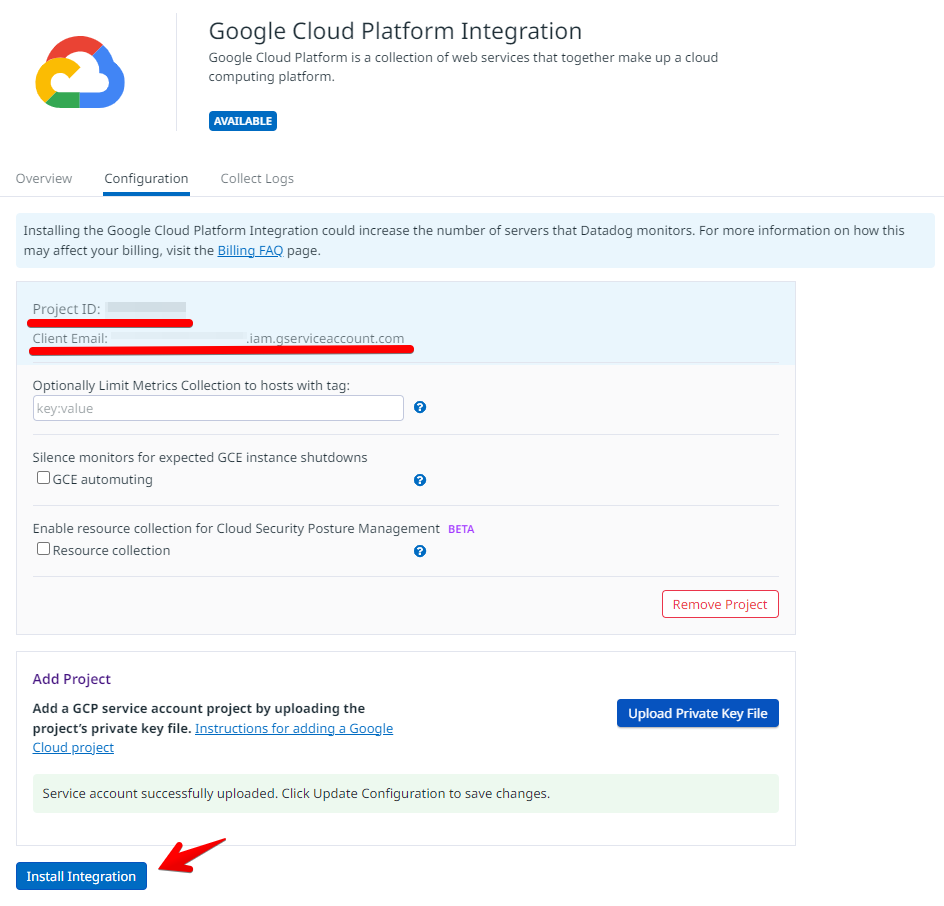Focus the key:value tag input field
The width and height of the screenshot is (944, 906).
218,408
